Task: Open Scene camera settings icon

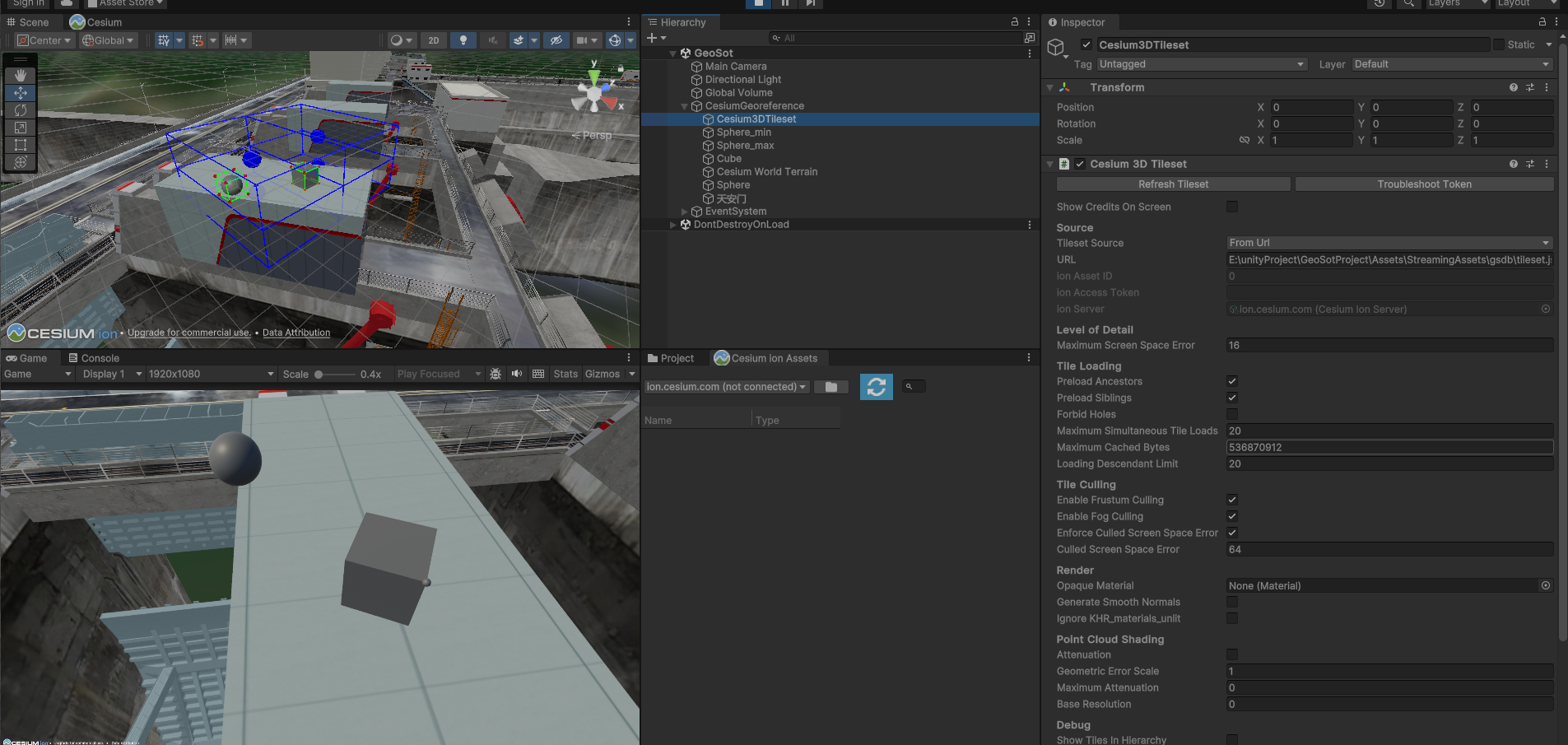Action: tap(582, 40)
